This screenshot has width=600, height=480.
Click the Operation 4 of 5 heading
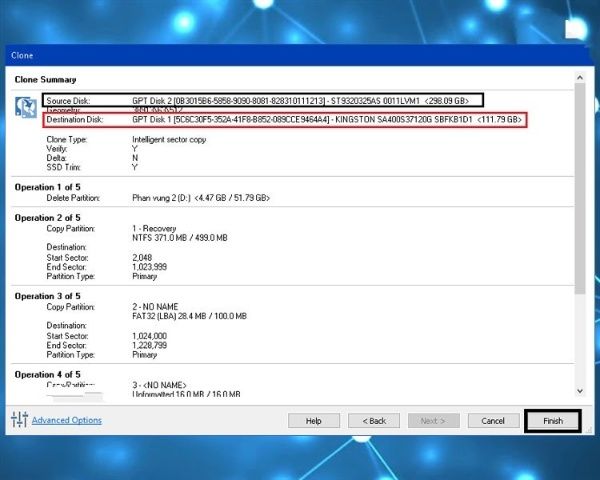pyautogui.click(x=49, y=374)
